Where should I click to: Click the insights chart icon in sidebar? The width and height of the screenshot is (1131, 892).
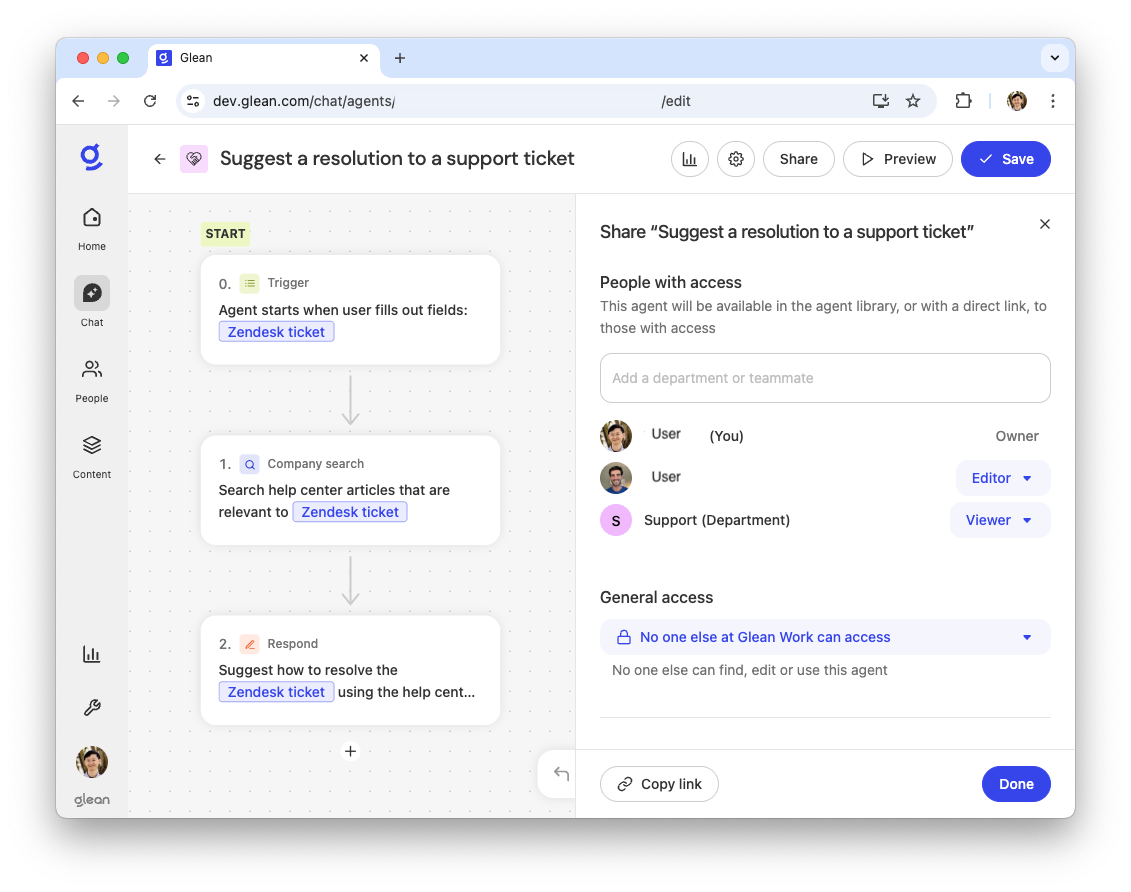click(92, 654)
